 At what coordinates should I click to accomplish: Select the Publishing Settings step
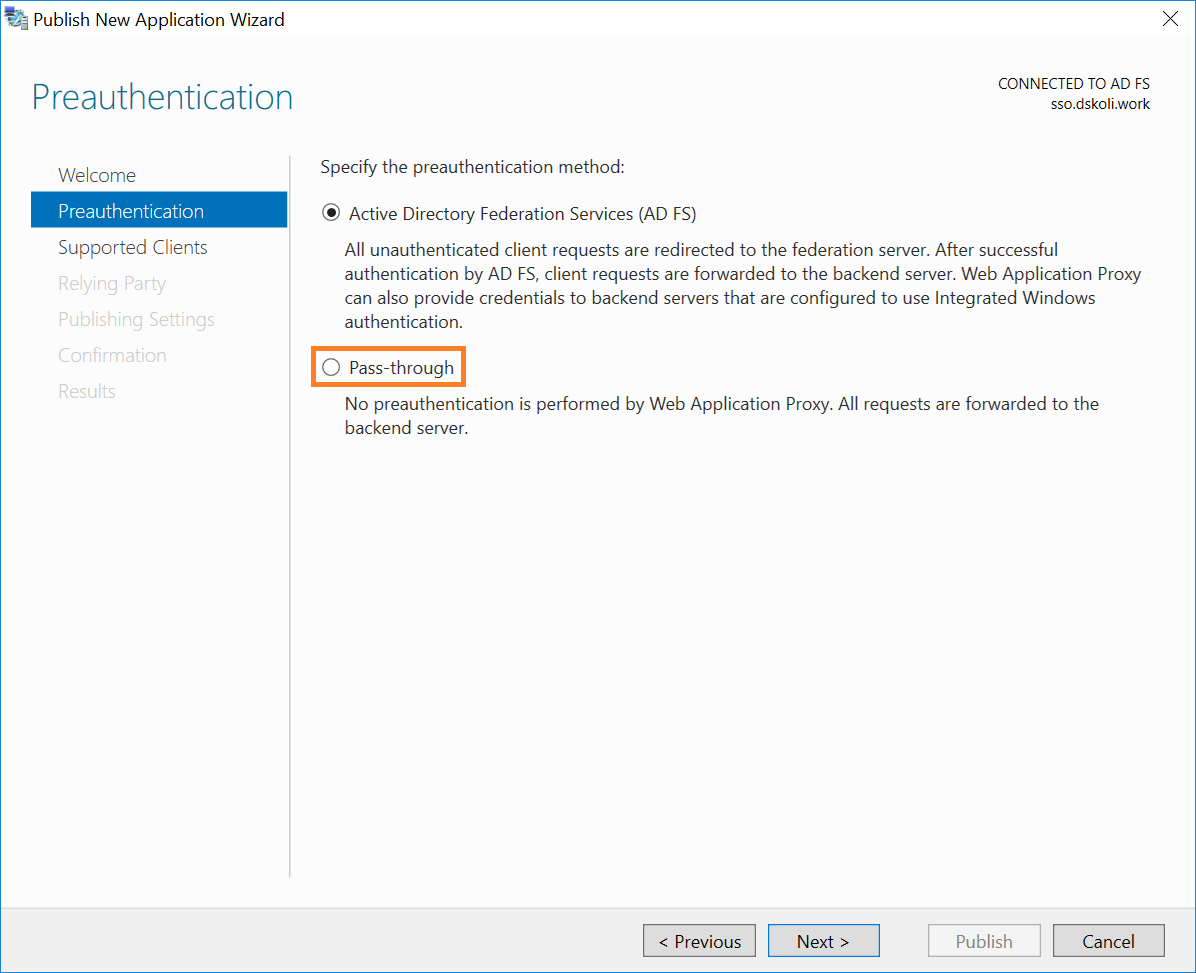coord(136,320)
